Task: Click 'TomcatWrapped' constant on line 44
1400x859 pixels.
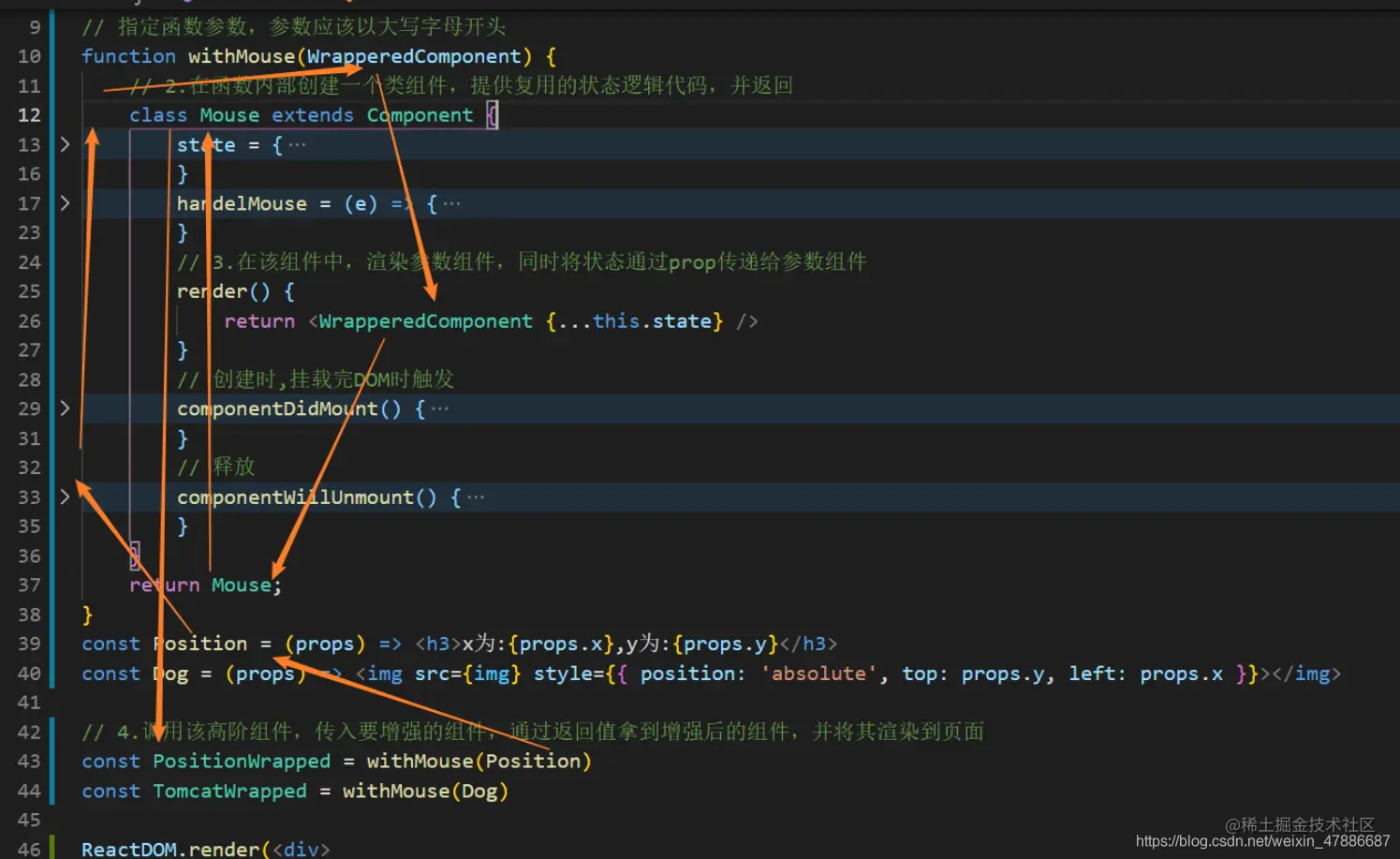Action: pos(229,792)
